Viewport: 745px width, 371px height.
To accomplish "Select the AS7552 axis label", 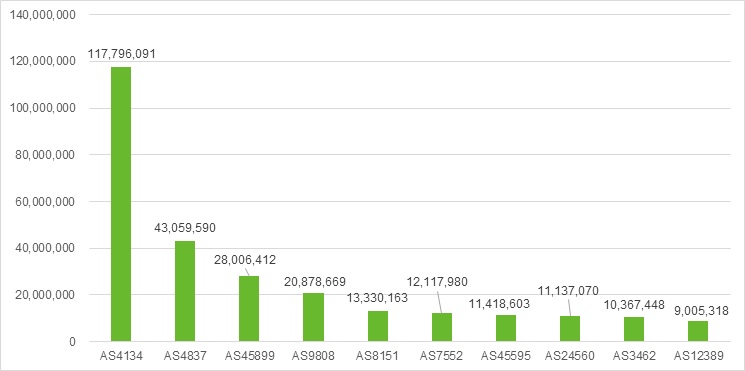I will click(x=442, y=355).
